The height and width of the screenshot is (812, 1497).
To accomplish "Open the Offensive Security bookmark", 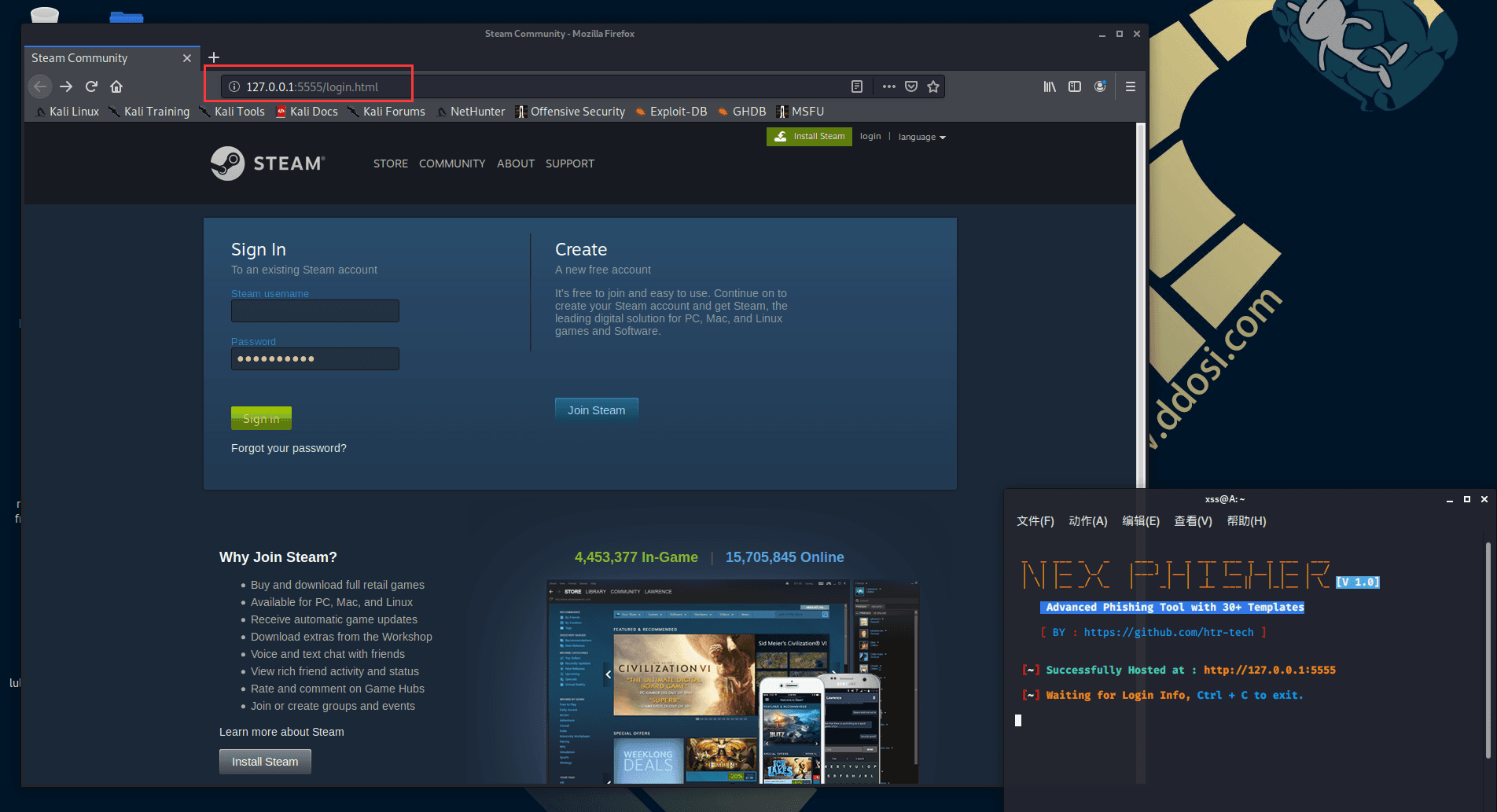I will [x=570, y=112].
